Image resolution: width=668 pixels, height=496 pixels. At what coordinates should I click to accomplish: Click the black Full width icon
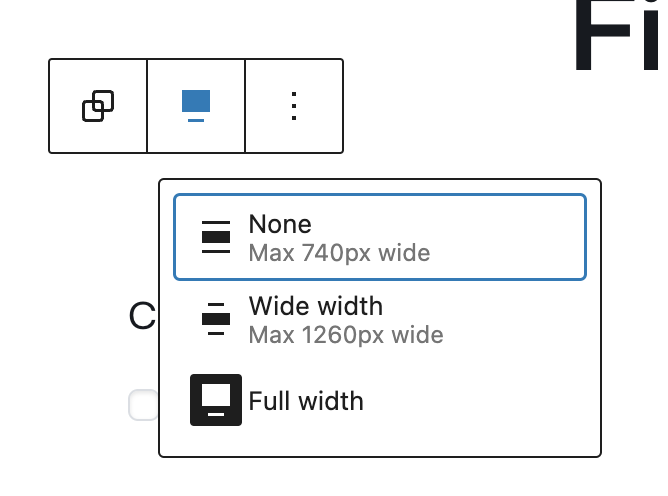[216, 400]
